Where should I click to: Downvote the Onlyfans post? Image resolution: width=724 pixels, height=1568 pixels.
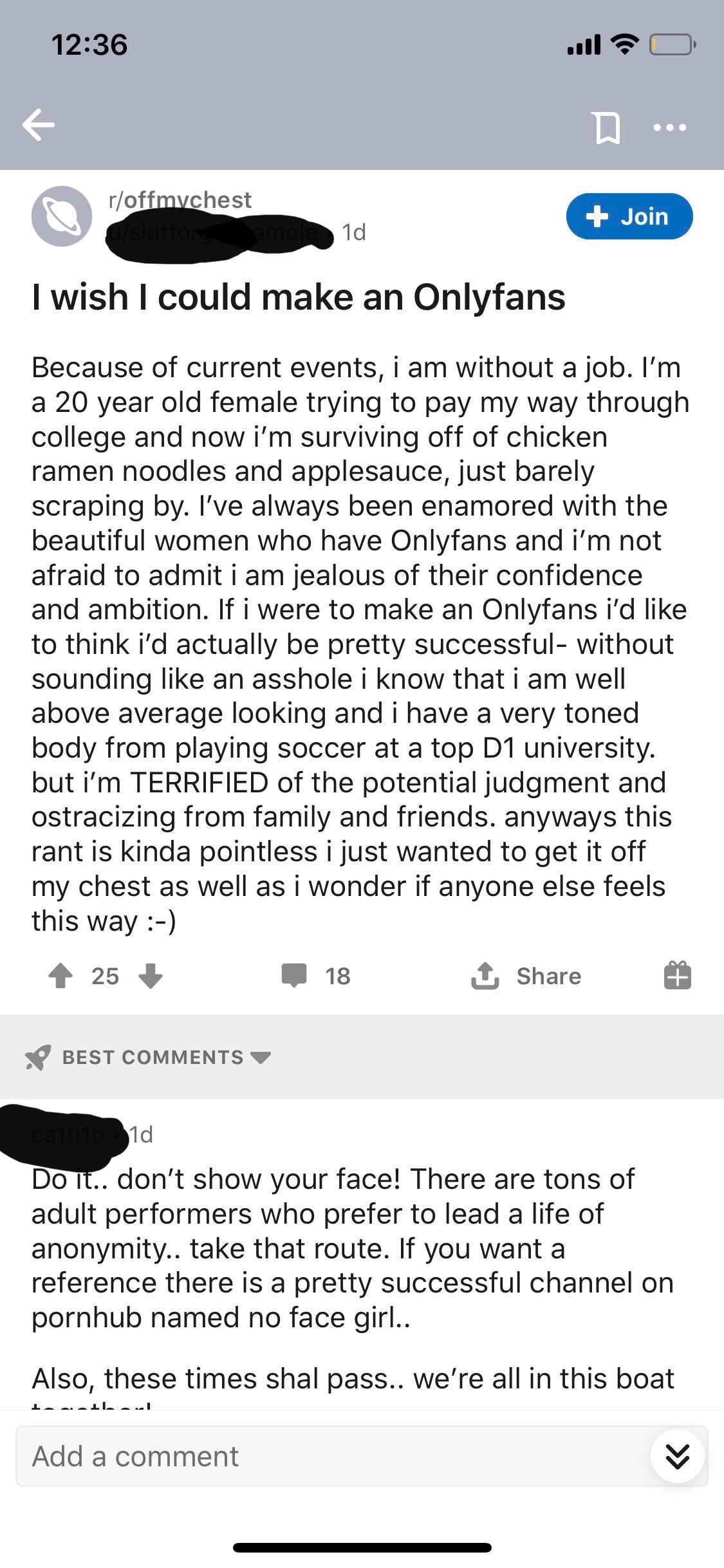pos(151,976)
